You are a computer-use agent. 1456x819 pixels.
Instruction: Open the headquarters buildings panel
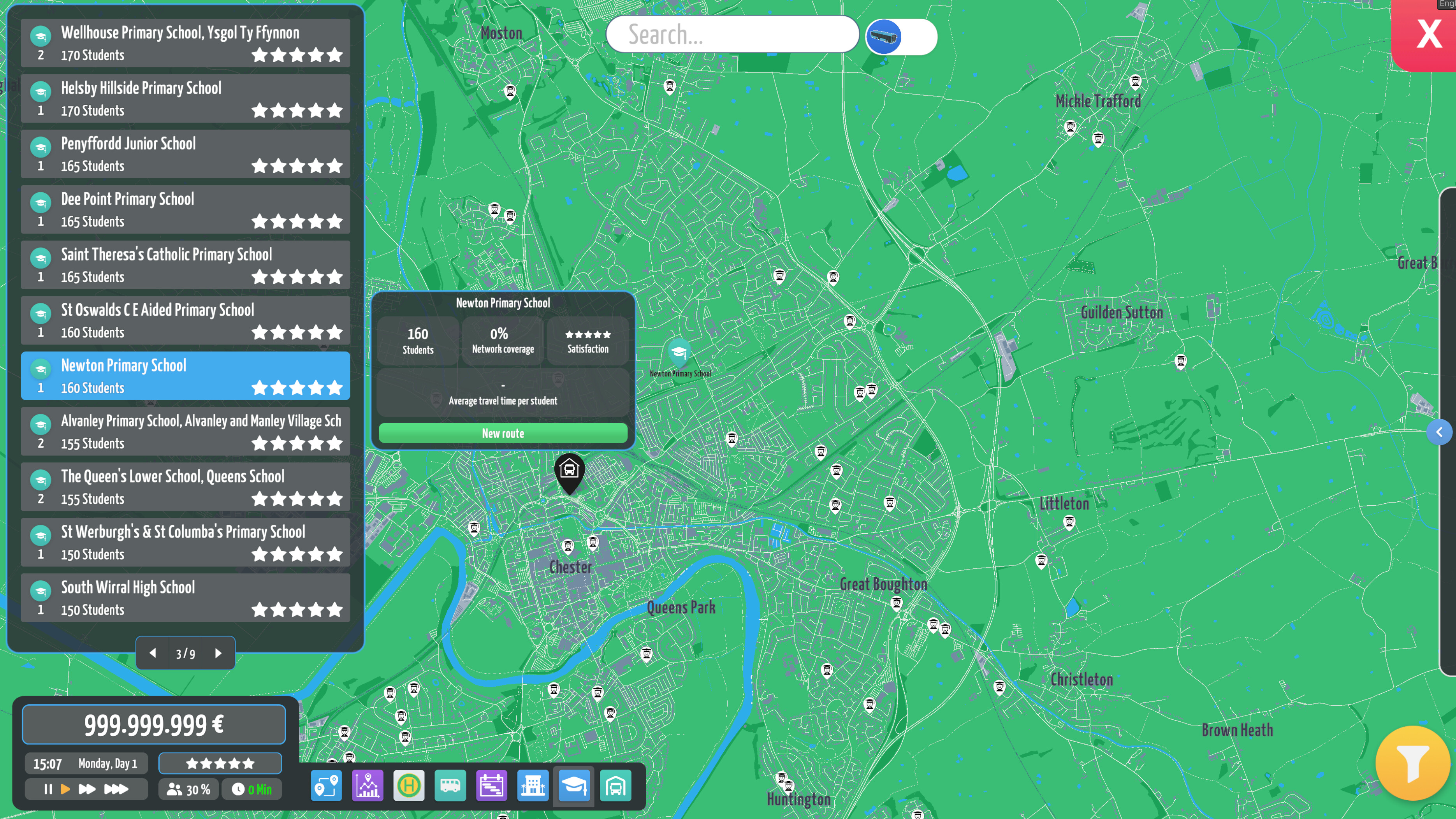pos(533,785)
